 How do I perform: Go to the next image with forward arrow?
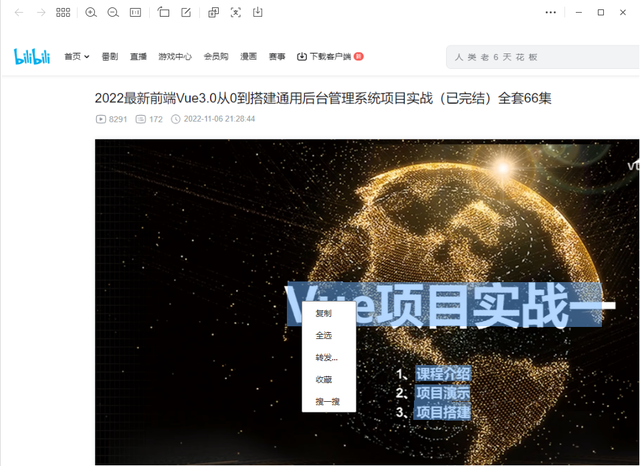tap(41, 13)
